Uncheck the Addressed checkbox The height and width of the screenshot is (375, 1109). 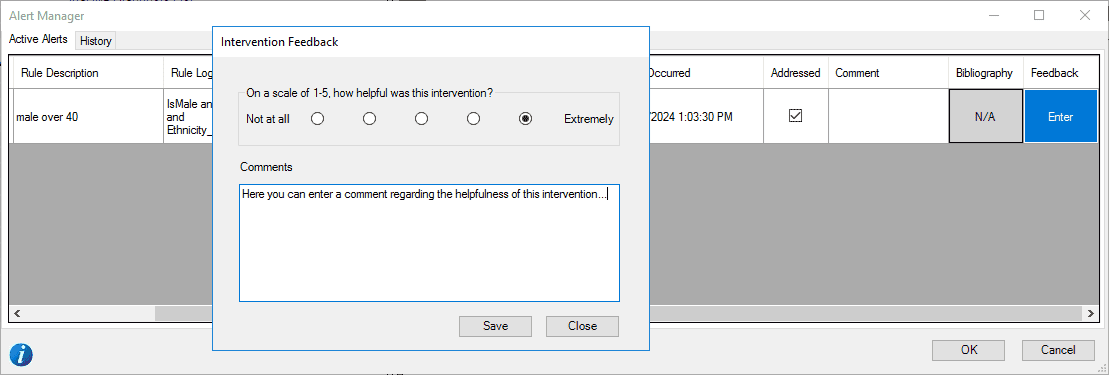[796, 115]
